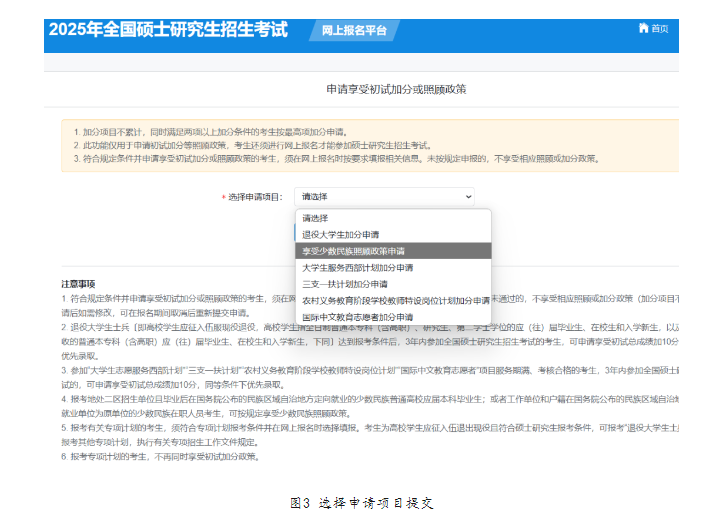Open the 首页 link at top right

pyautogui.click(x=659, y=29)
